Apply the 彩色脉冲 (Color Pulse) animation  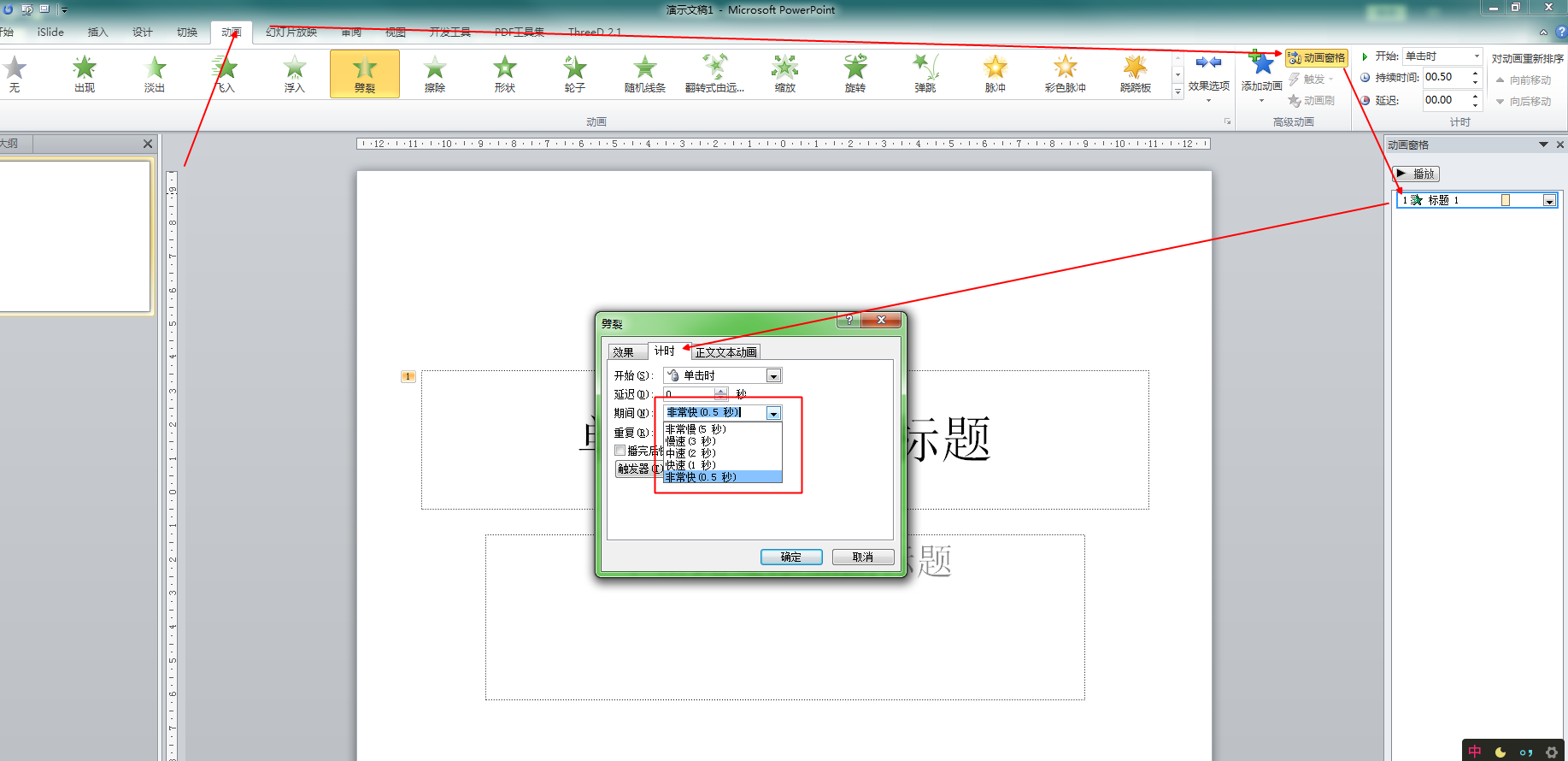(x=1066, y=74)
